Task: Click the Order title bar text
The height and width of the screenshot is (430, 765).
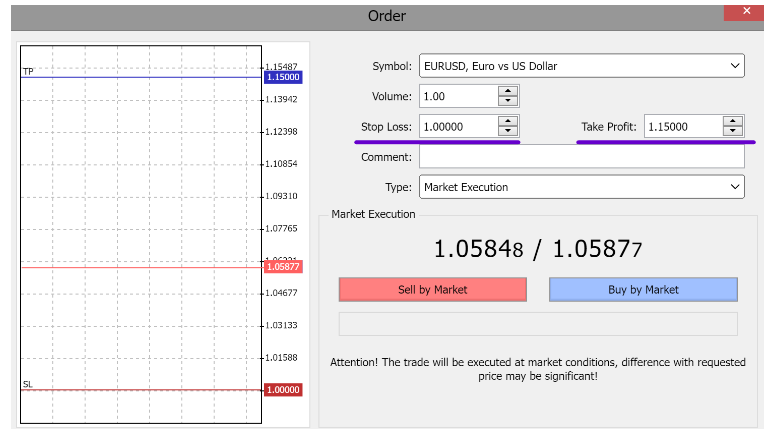Action: [x=387, y=16]
